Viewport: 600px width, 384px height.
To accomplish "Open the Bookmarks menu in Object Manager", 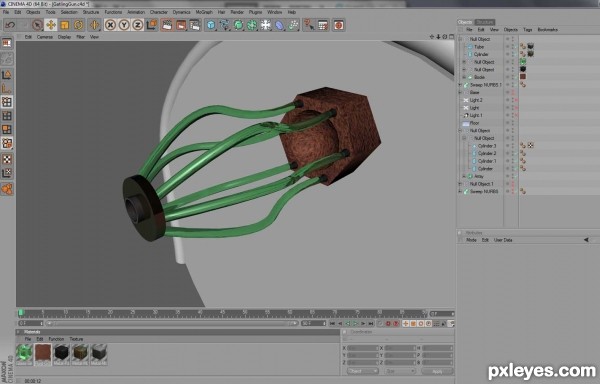I will click(x=548, y=29).
